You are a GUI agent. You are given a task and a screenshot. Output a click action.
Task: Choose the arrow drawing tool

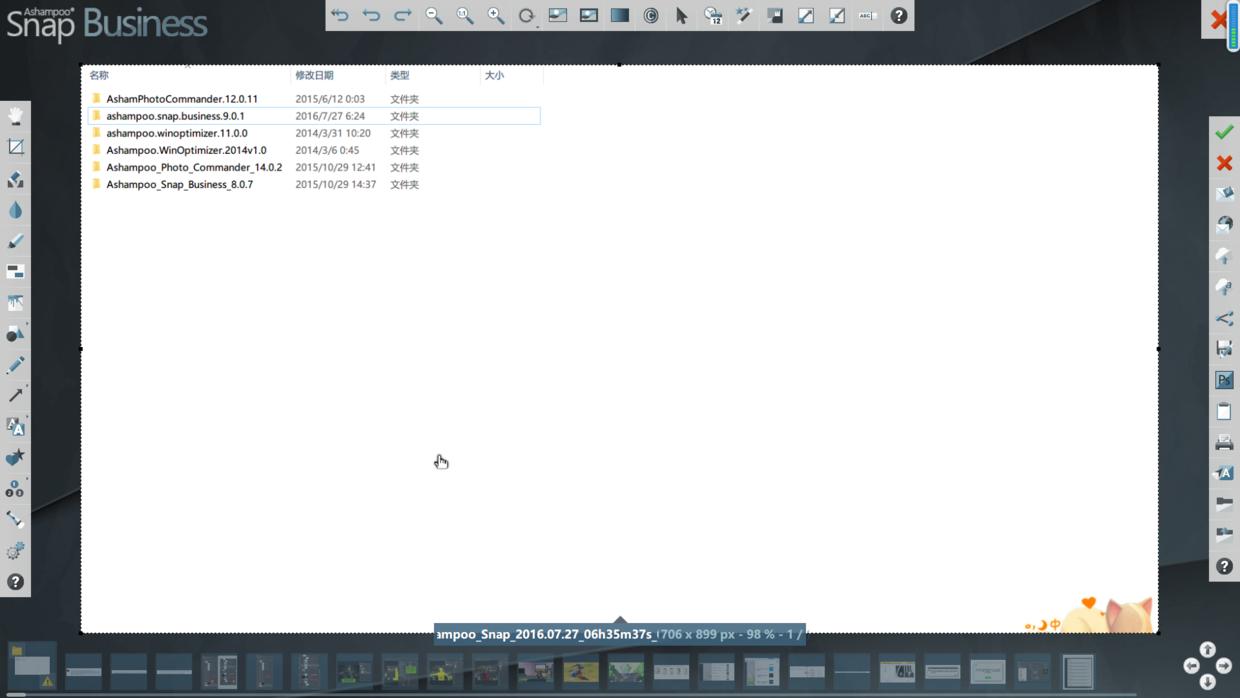coord(15,395)
